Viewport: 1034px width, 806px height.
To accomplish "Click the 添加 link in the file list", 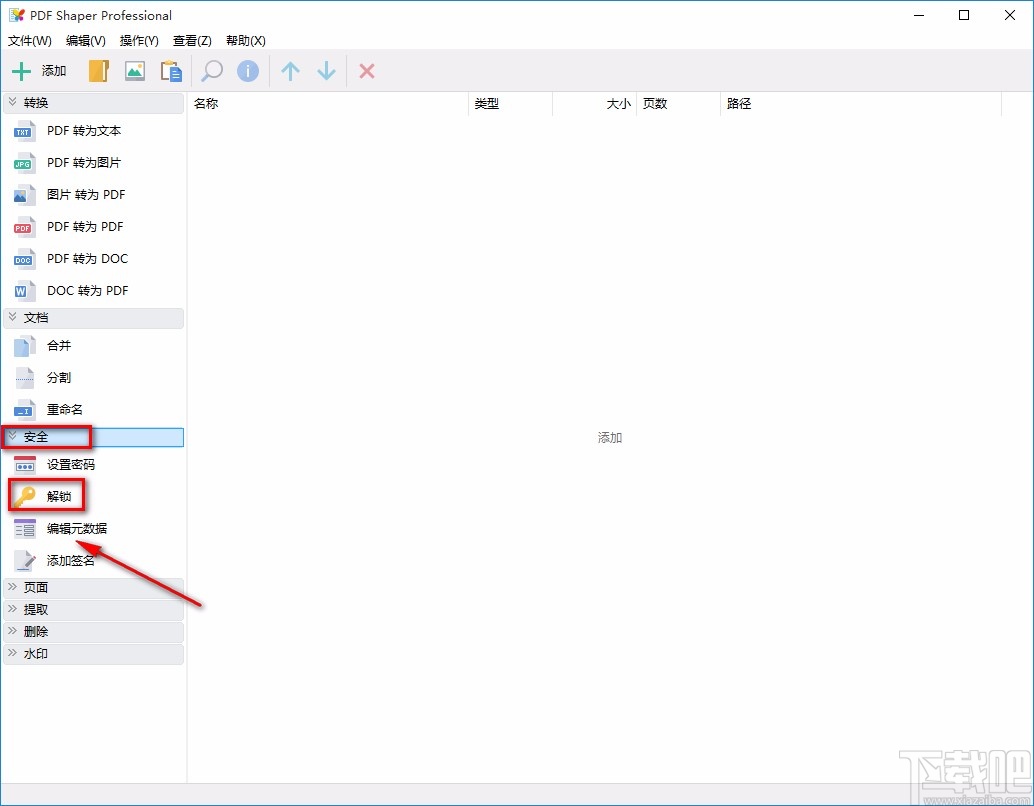I will click(x=609, y=437).
